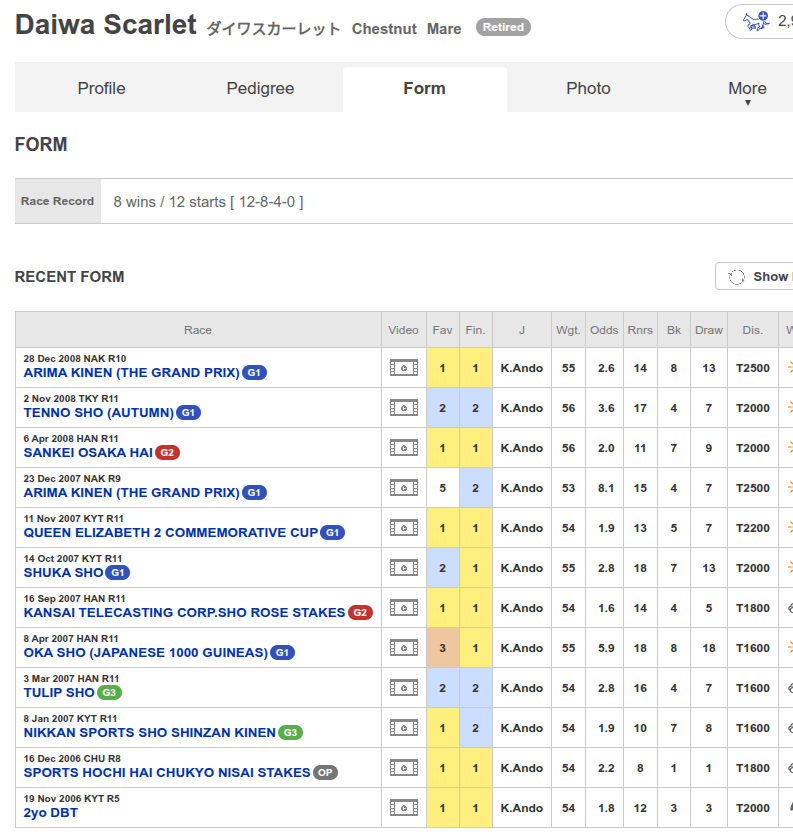Click distance T1800 in Rose Stakes row
Image resolution: width=793 pixels, height=837 pixels.
[752, 608]
